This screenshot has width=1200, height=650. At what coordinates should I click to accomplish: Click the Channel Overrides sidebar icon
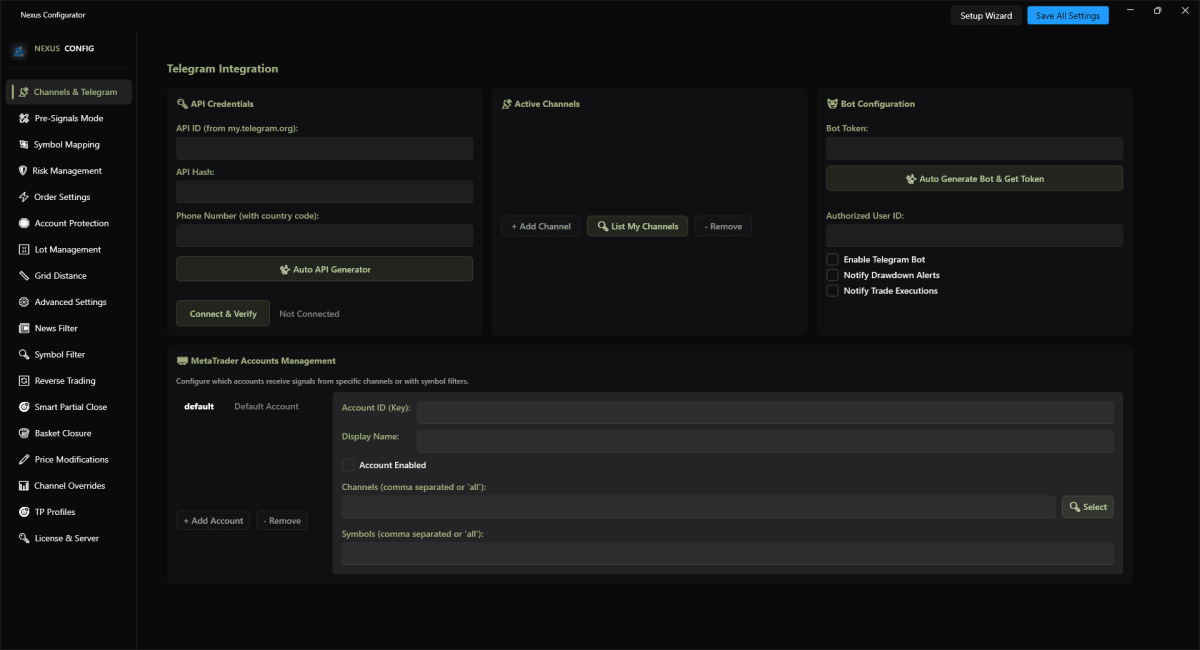click(24, 486)
